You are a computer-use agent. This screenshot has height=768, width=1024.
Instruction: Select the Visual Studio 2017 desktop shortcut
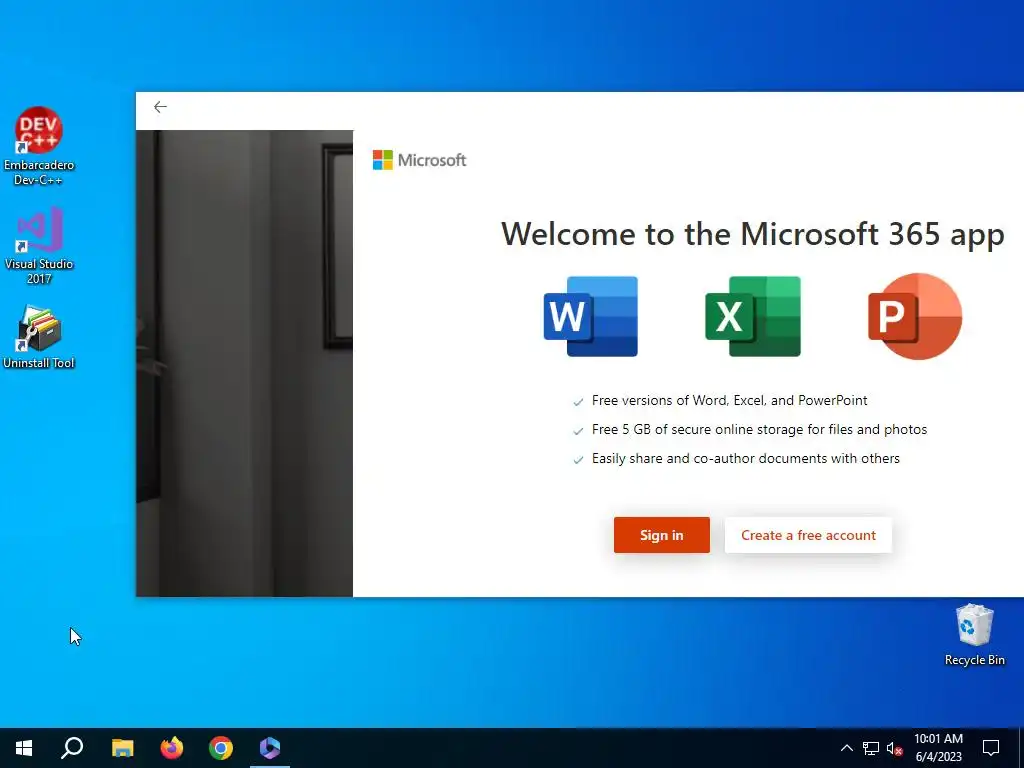click(x=39, y=246)
